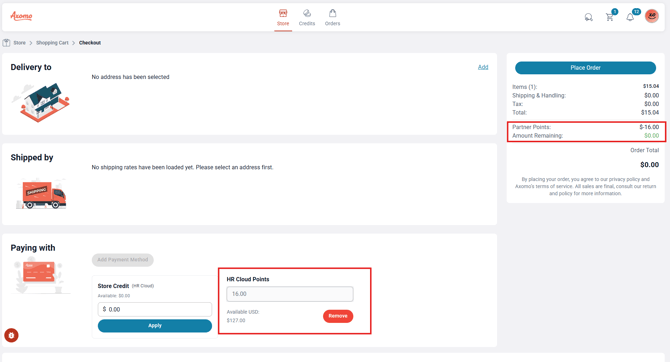Open the shopping cart icon

[610, 17]
